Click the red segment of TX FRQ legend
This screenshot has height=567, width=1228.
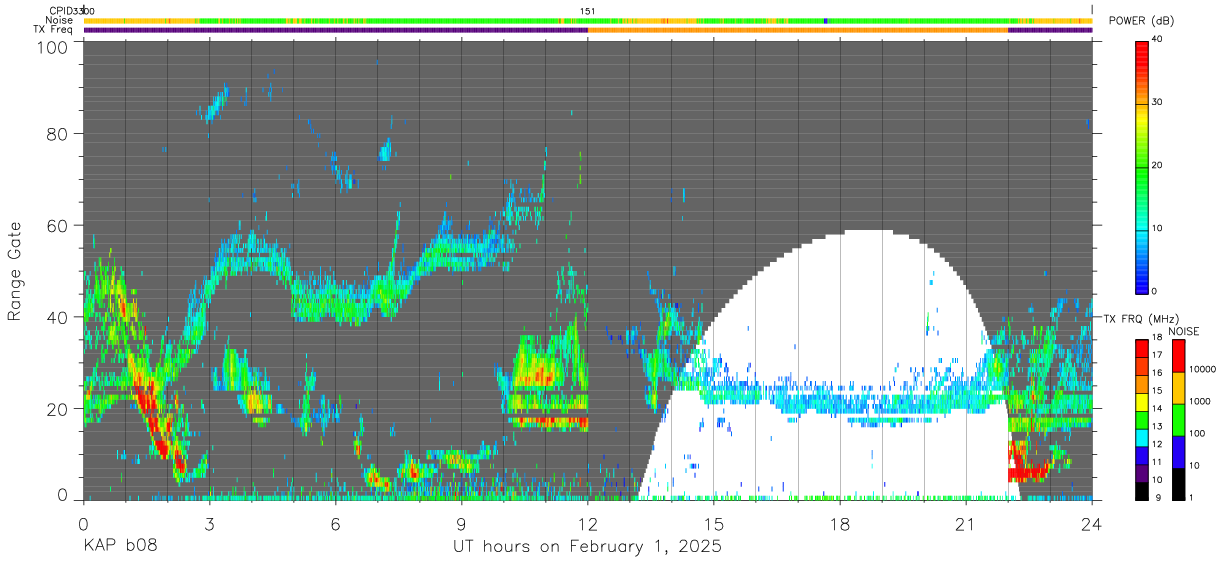click(1141, 347)
